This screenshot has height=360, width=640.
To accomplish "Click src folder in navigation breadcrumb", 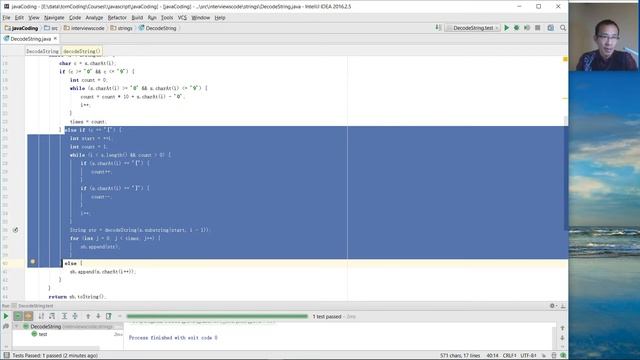I will [51, 28].
